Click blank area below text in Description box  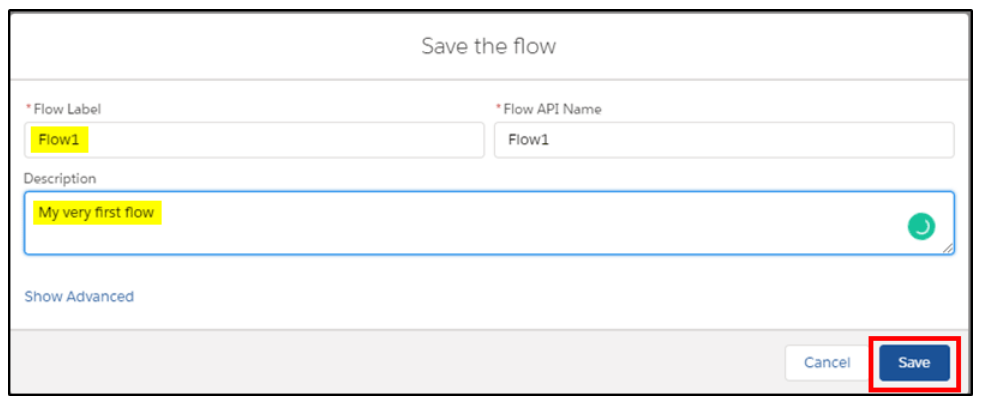tap(438, 241)
